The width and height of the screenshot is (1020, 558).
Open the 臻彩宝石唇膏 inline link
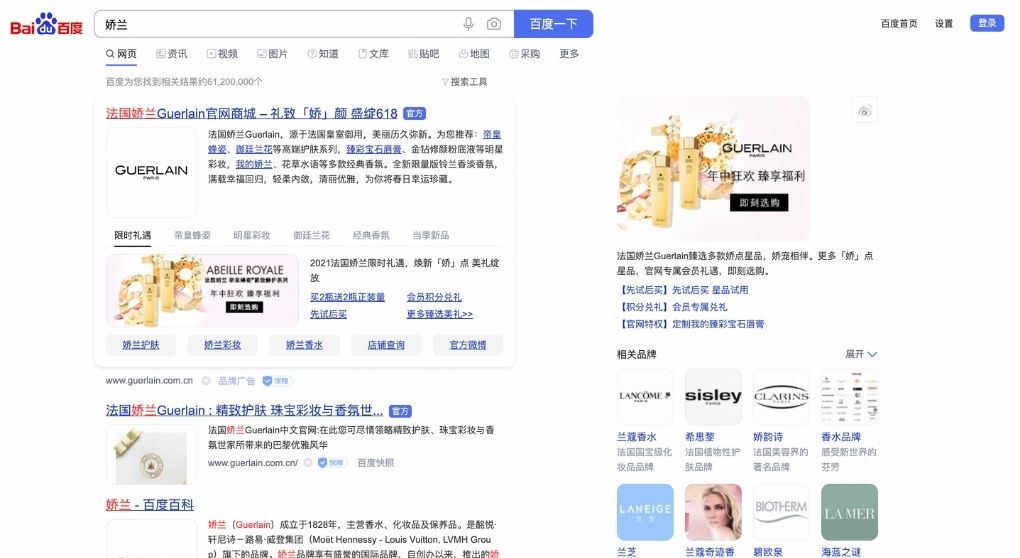(x=374, y=150)
